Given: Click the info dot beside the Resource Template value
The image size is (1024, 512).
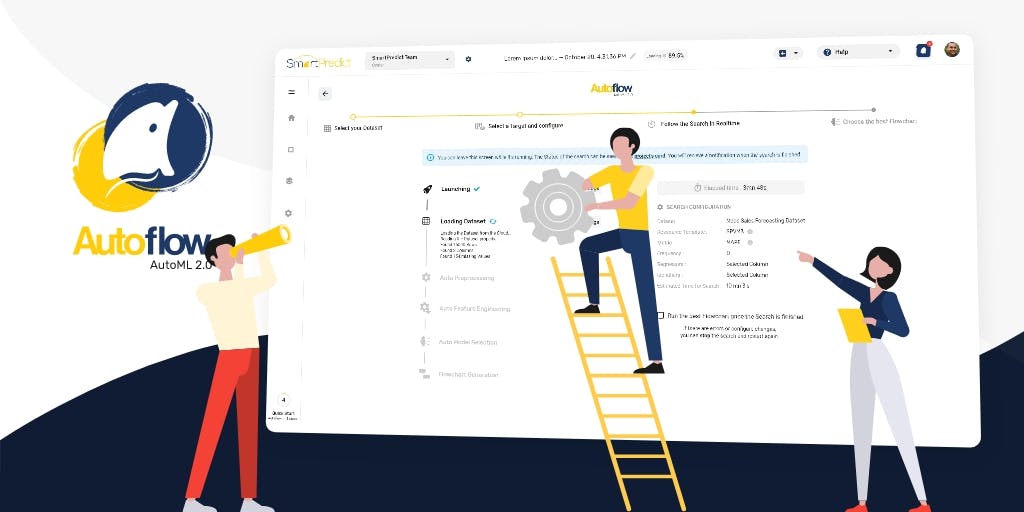Looking at the screenshot, I should [750, 231].
